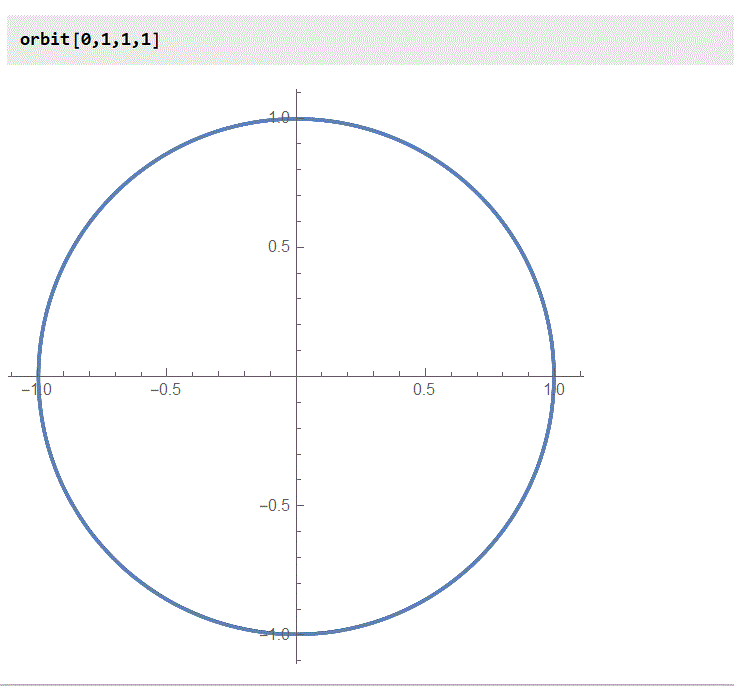Click the right x-axis label 1.0
The image size is (734, 689).
point(554,389)
